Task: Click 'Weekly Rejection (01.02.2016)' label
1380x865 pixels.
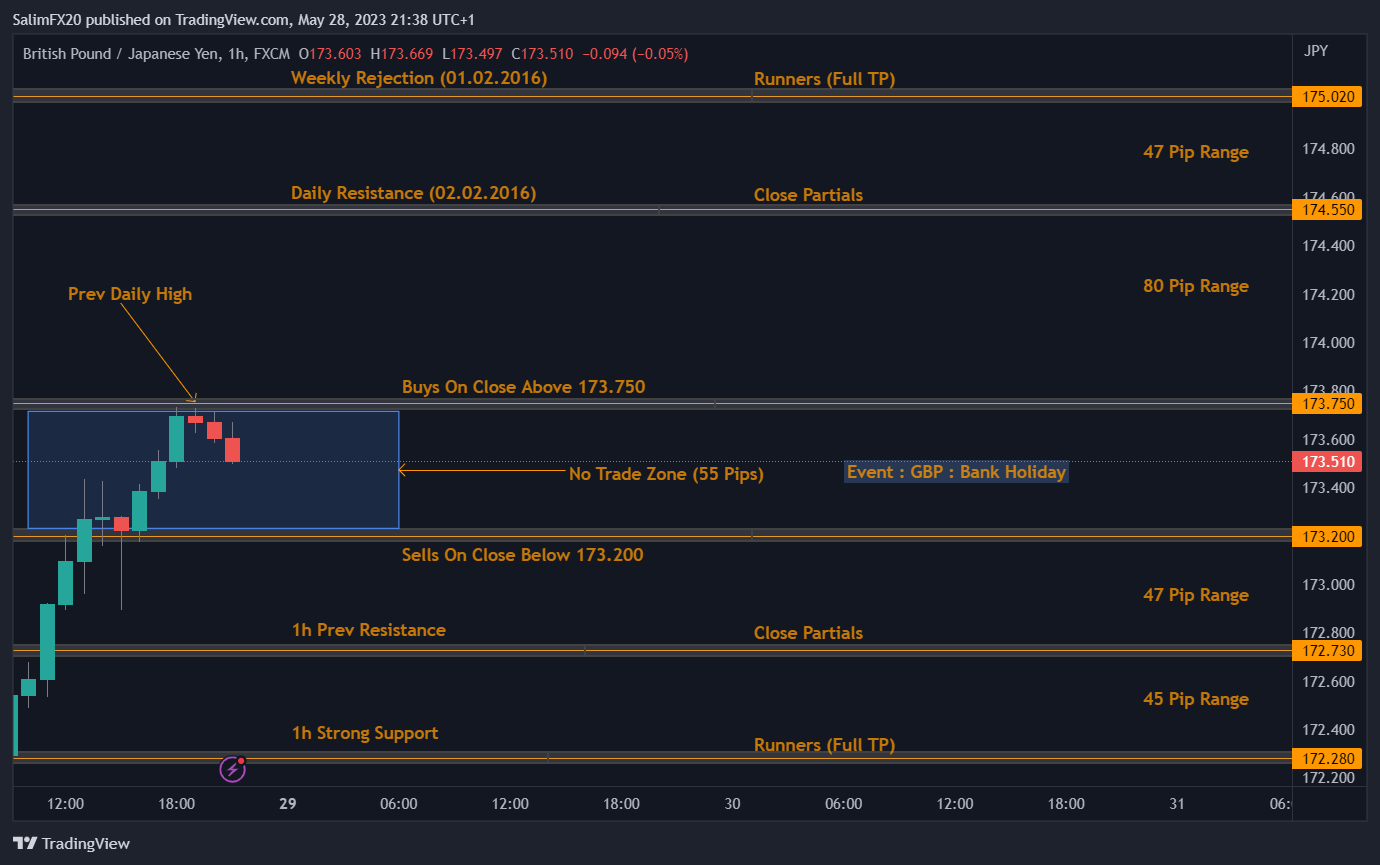Action: tap(419, 78)
